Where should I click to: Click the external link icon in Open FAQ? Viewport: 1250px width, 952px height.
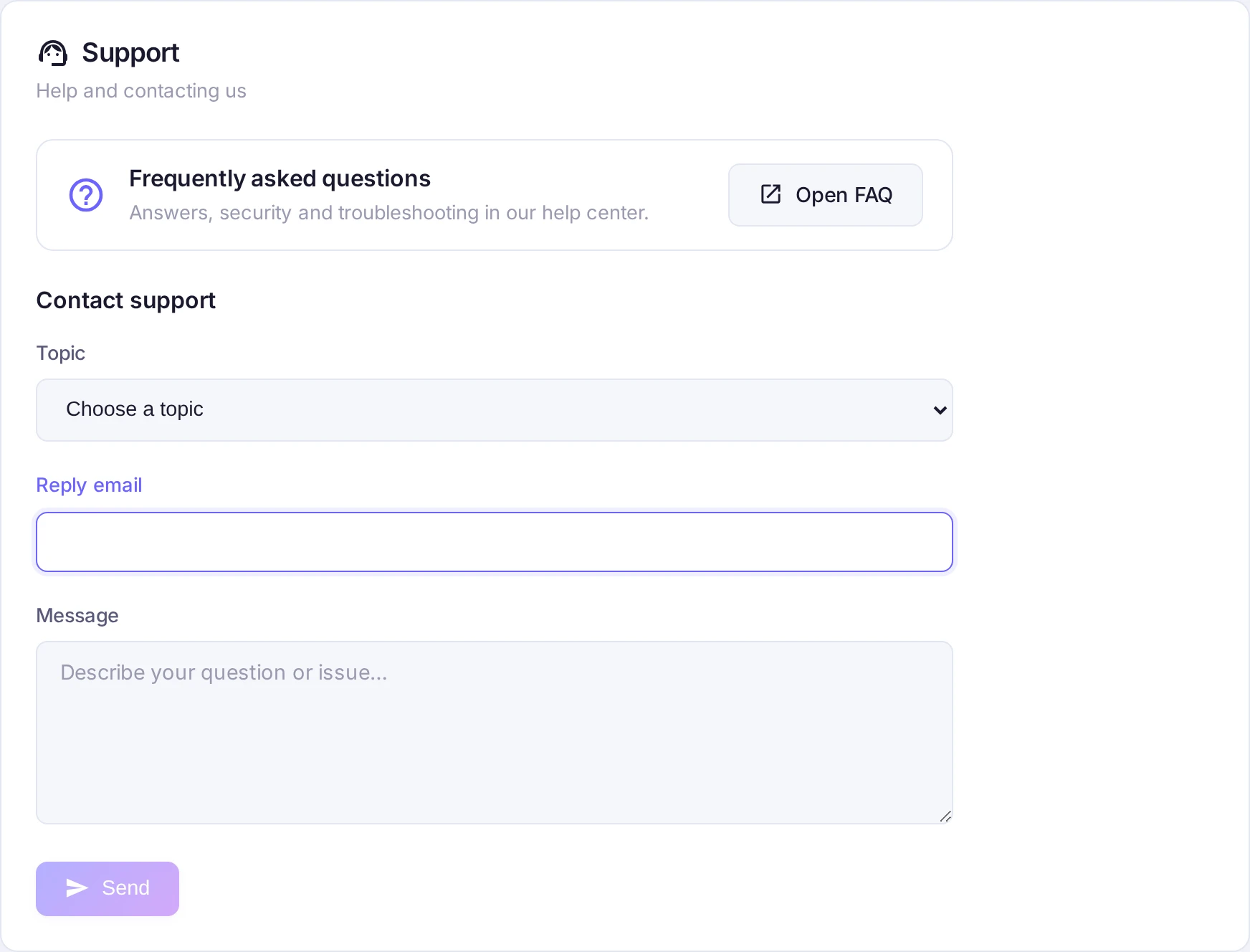[770, 194]
